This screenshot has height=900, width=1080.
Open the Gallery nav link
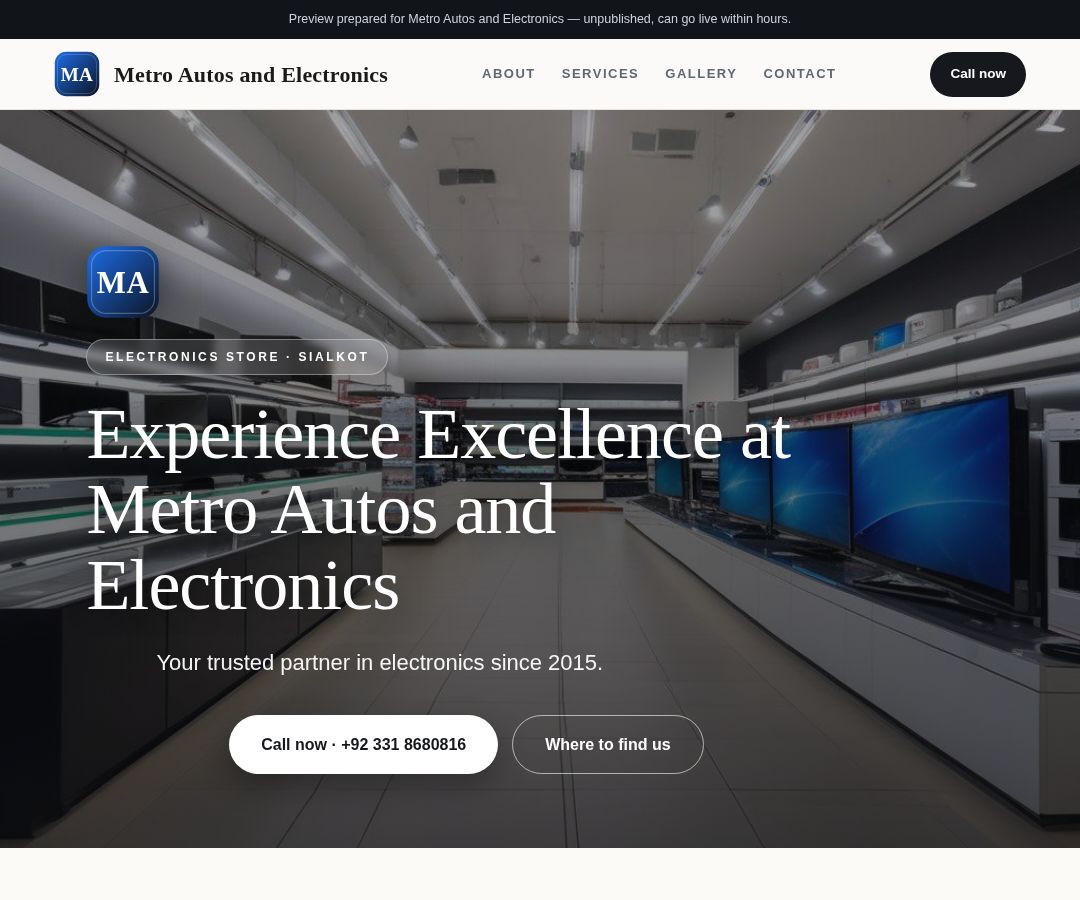(700, 74)
